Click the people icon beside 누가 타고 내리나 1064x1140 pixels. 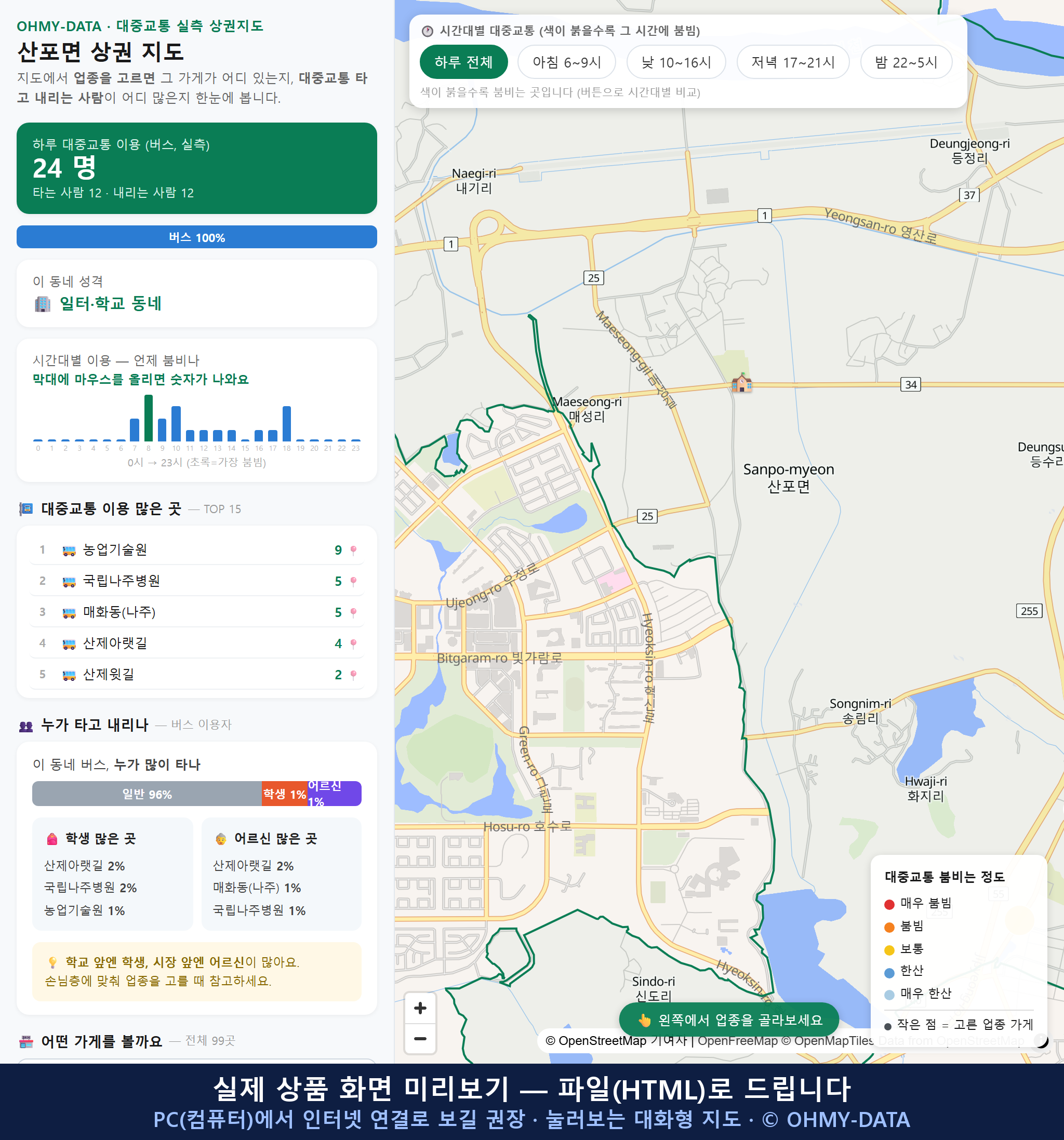click(x=26, y=726)
